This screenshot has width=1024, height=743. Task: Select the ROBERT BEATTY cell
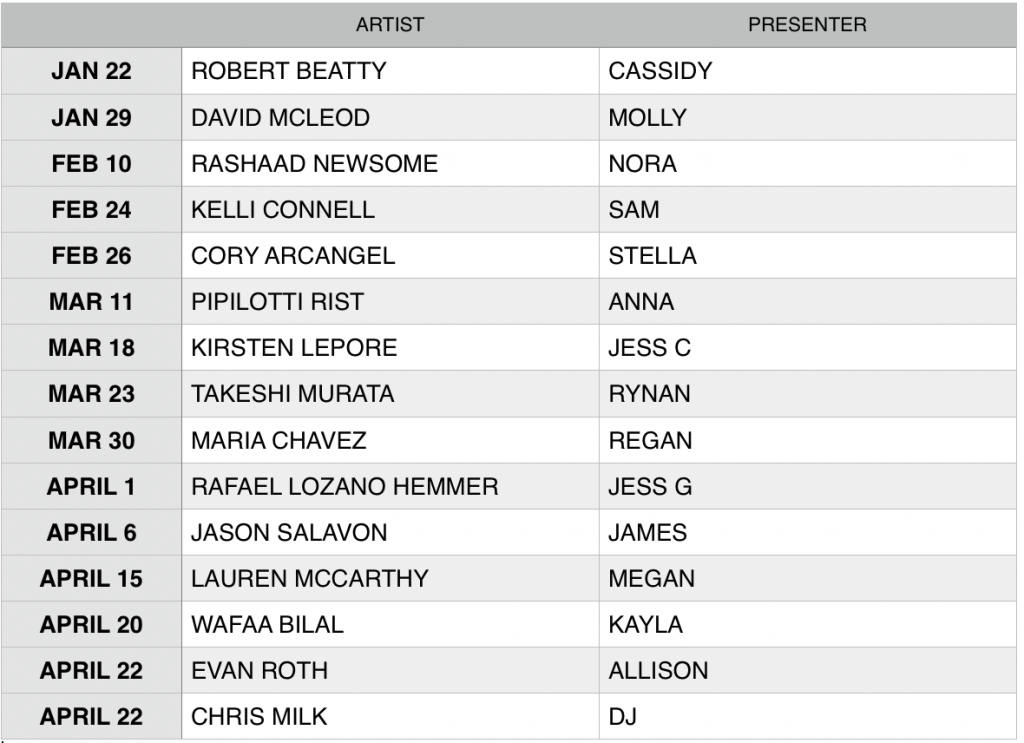[390, 73]
